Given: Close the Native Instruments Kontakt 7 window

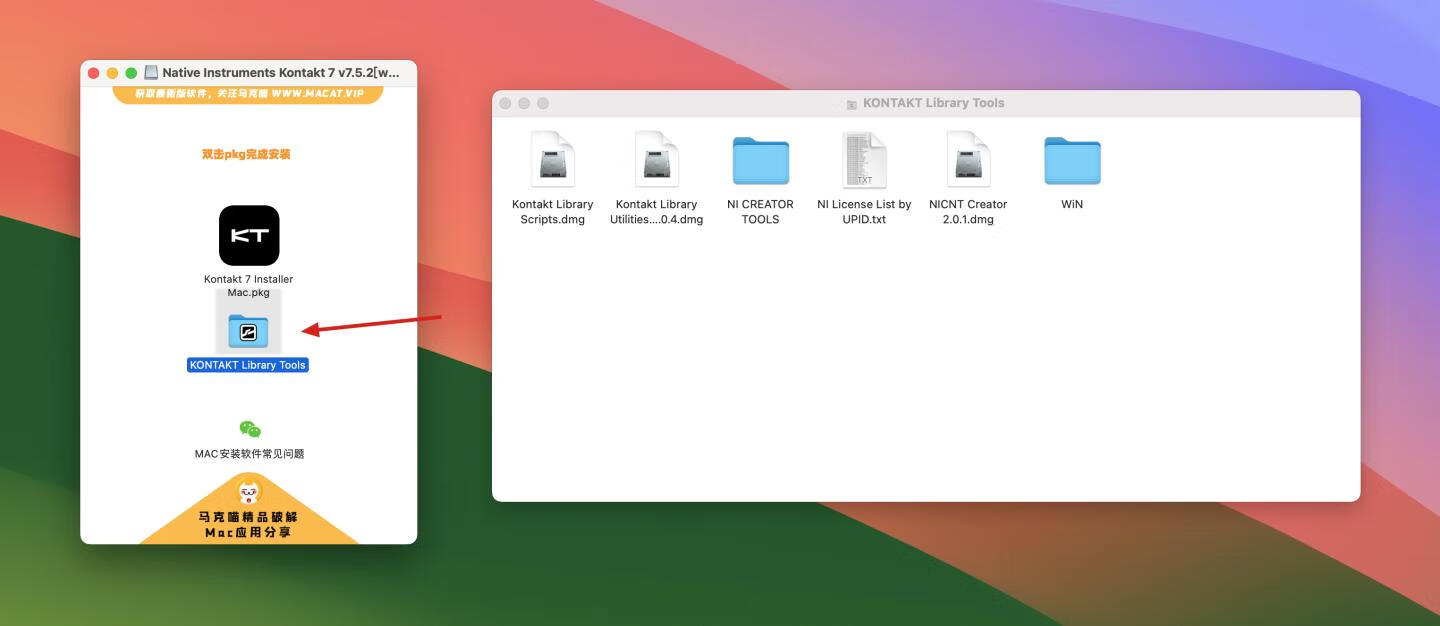Looking at the screenshot, I should [94, 73].
